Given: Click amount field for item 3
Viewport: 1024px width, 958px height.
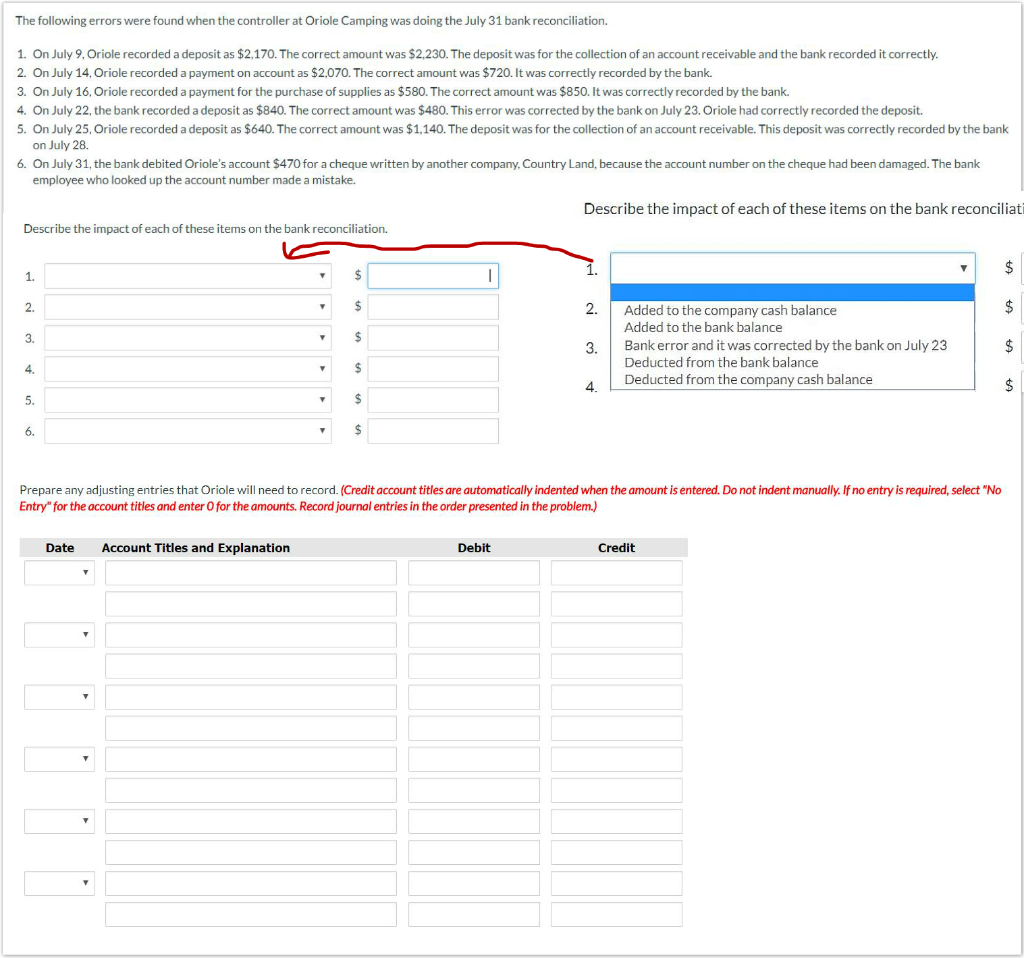Looking at the screenshot, I should click(x=433, y=338).
